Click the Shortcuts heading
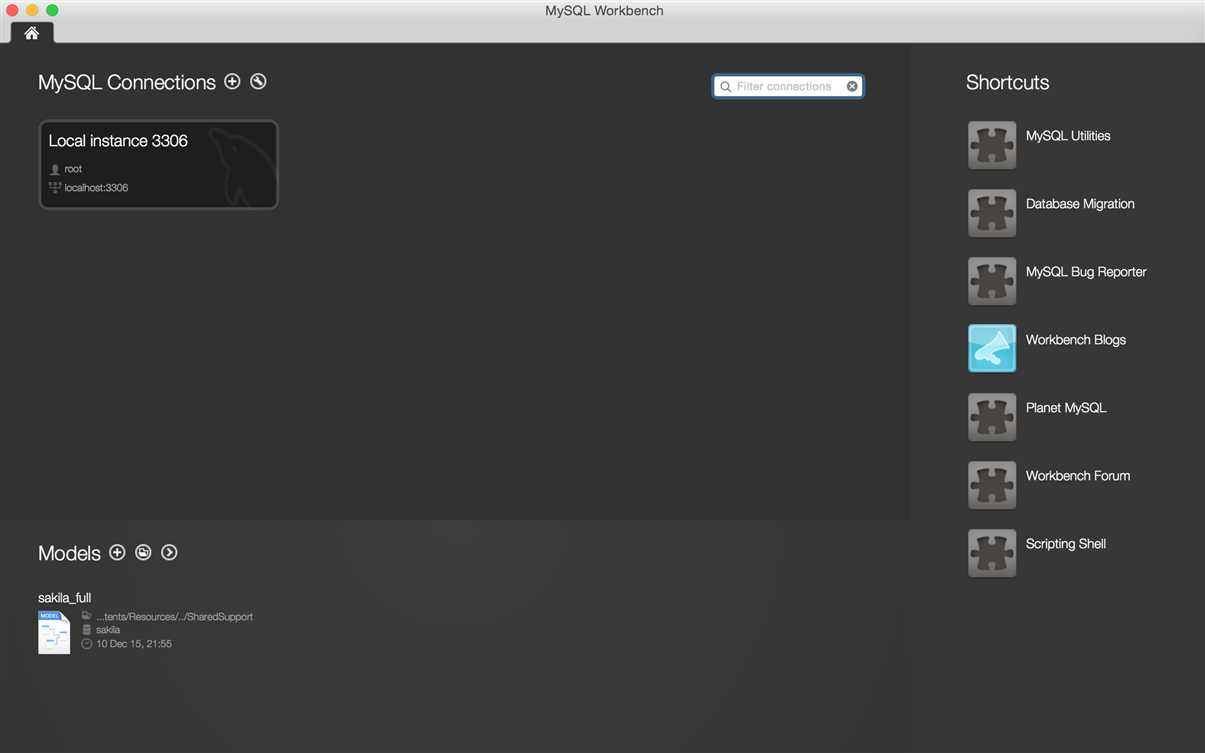Screen dimensions: 1205x753 coord(1007,82)
